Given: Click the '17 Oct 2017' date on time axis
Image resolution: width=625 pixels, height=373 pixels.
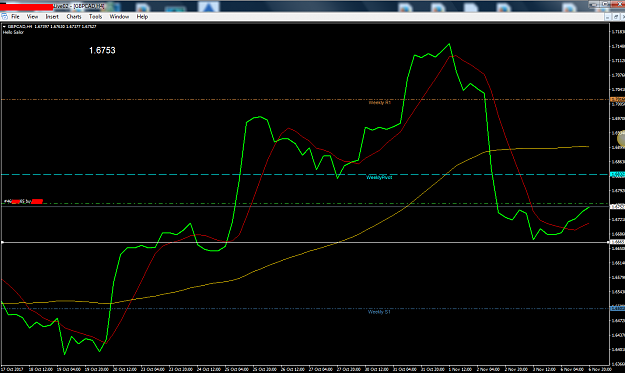Looking at the screenshot, I should [12, 369].
